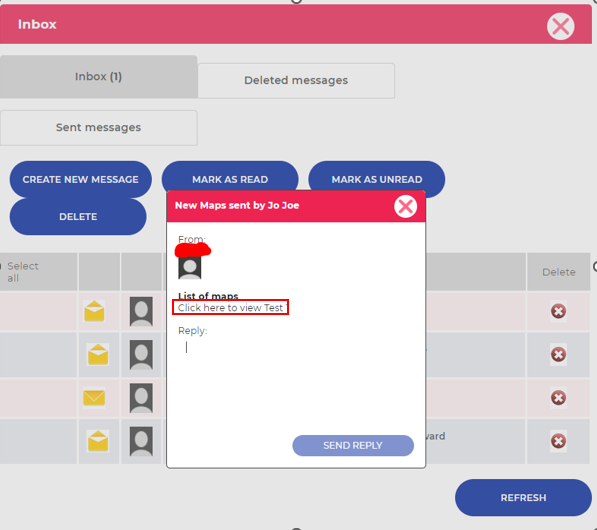The height and width of the screenshot is (530, 597).
Task: Close the New Maps message popup
Action: pyautogui.click(x=405, y=206)
